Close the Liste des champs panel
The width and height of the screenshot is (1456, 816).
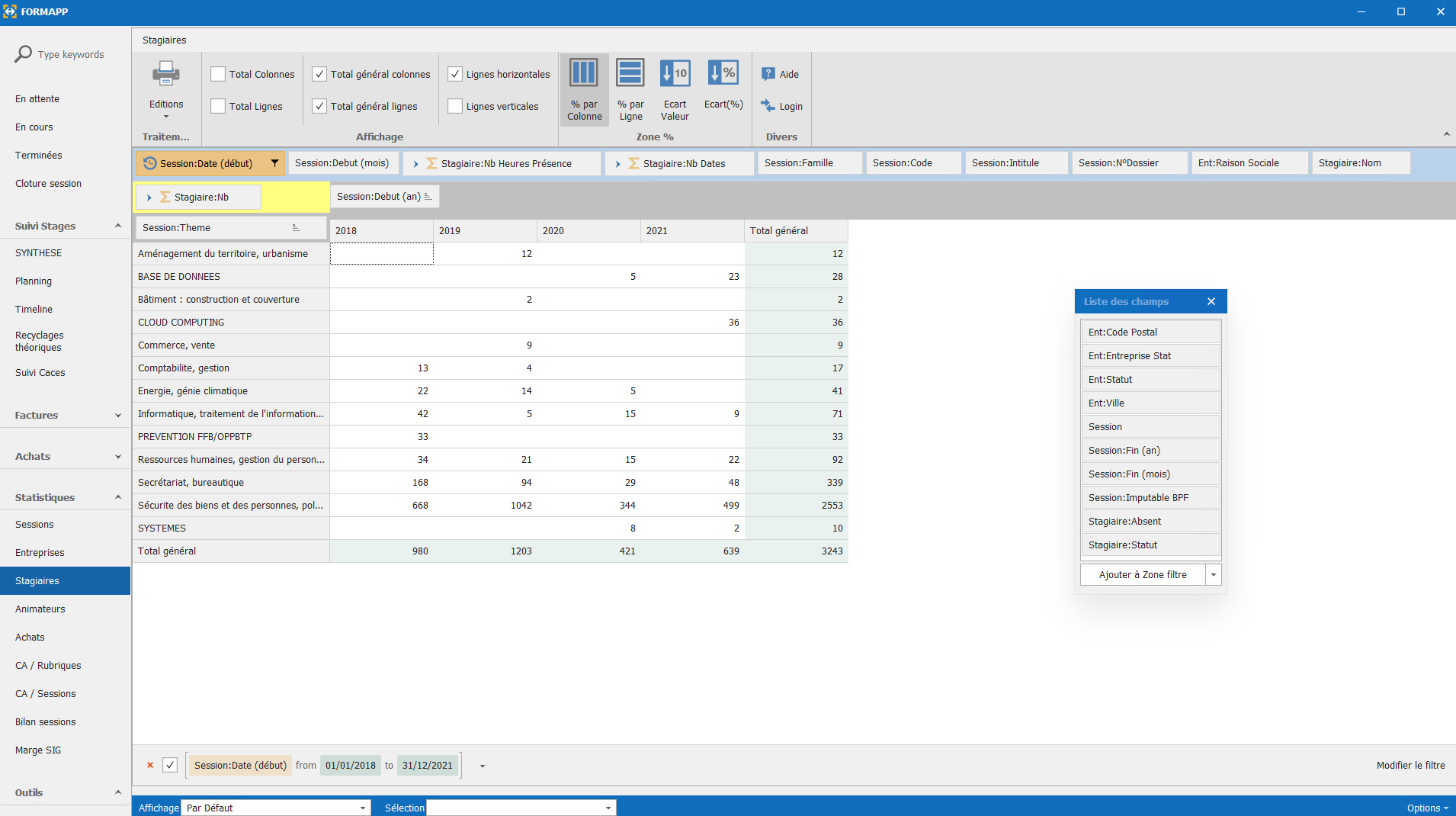[x=1211, y=301]
